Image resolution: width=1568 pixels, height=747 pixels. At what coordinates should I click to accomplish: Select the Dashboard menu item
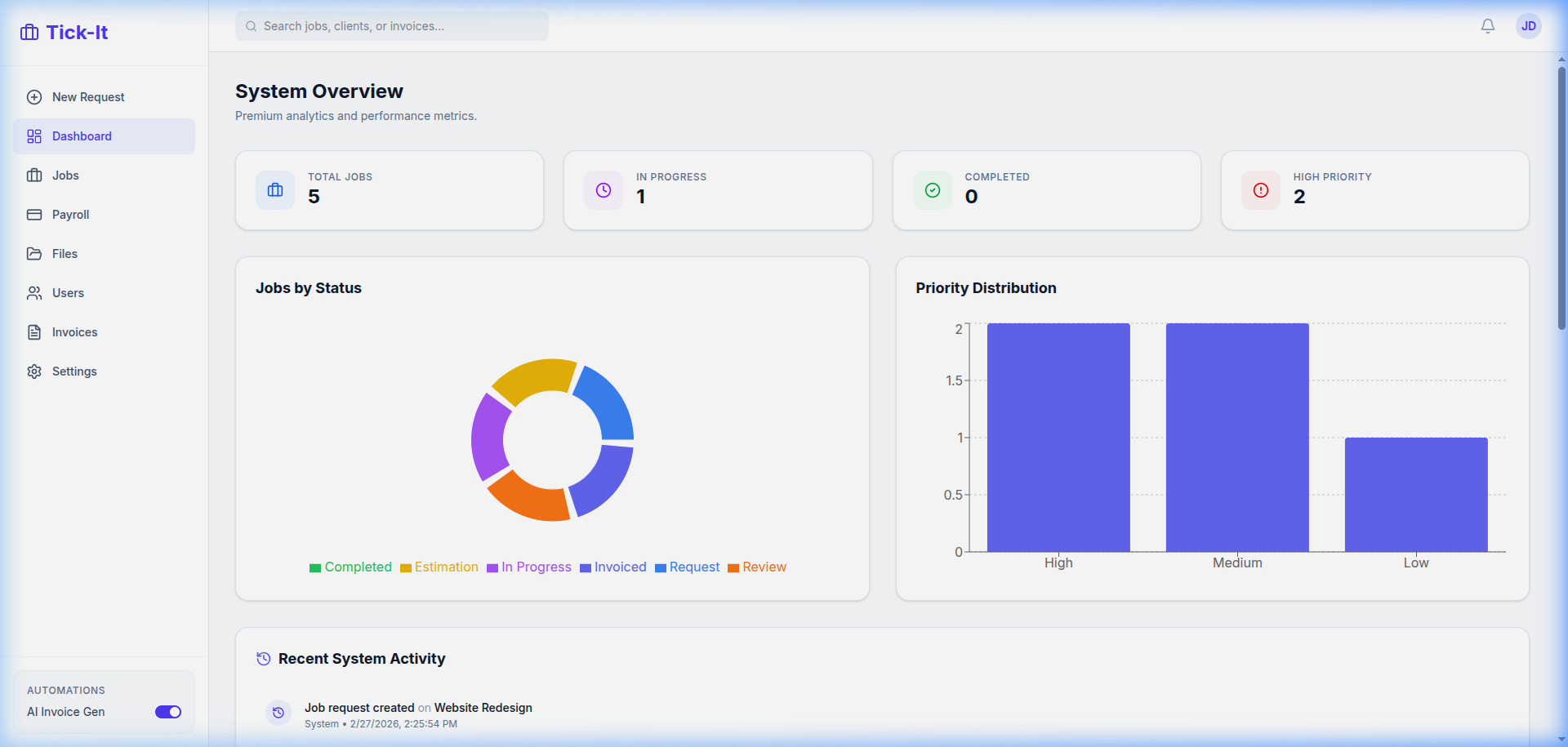tap(81, 136)
